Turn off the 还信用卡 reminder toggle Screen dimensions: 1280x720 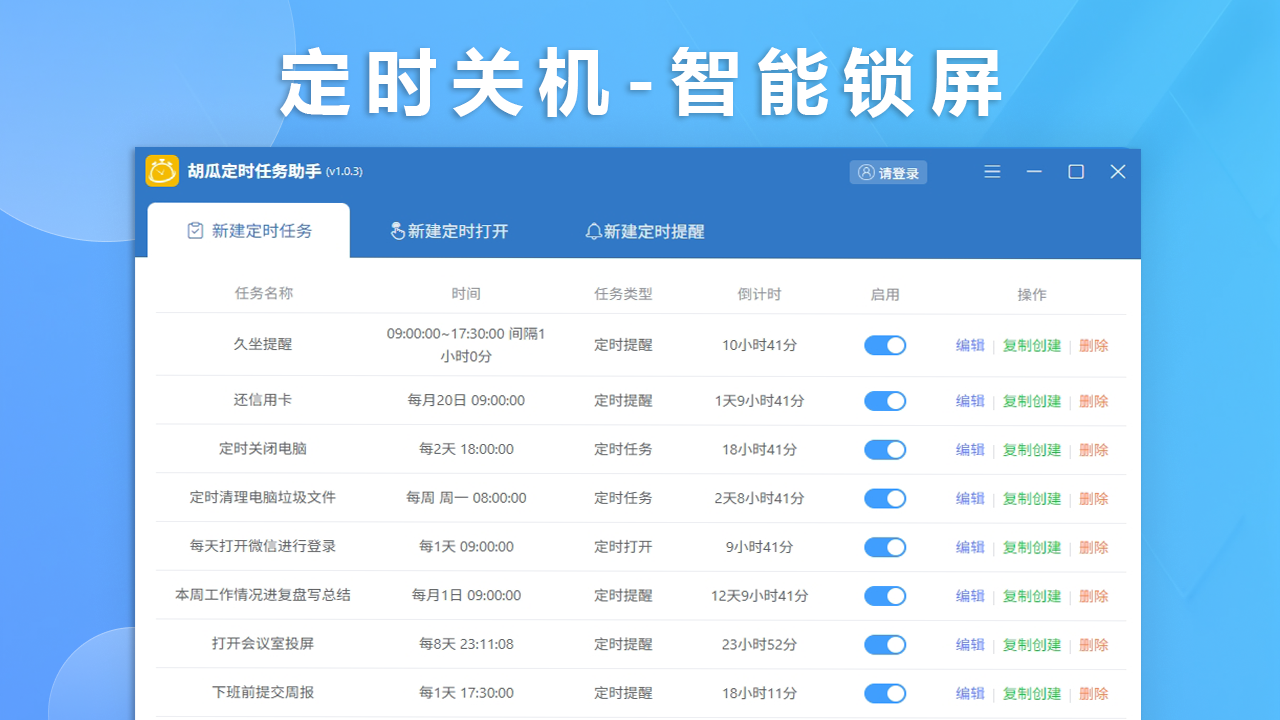[884, 400]
